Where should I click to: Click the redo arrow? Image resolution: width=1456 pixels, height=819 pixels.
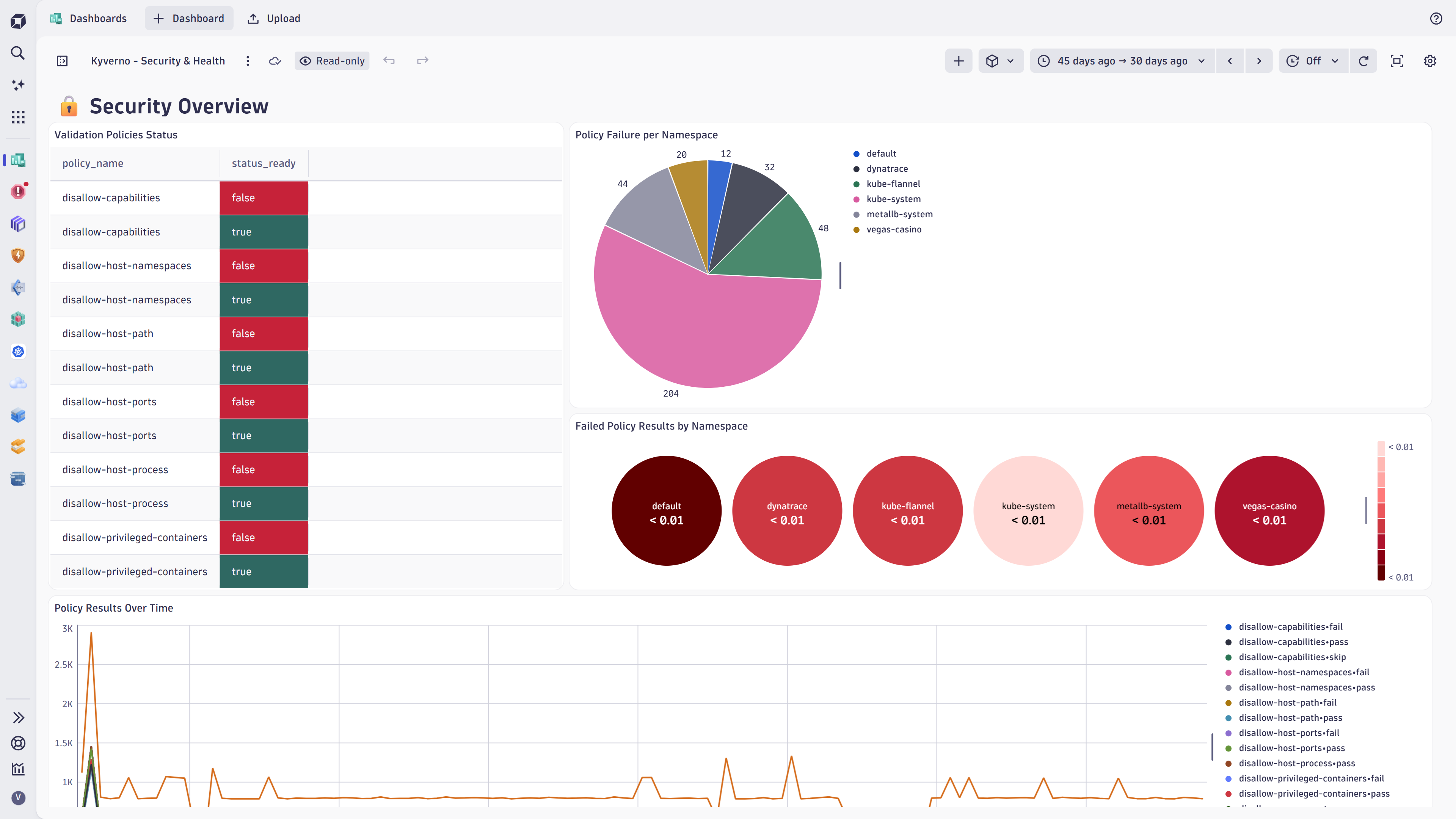pos(423,61)
